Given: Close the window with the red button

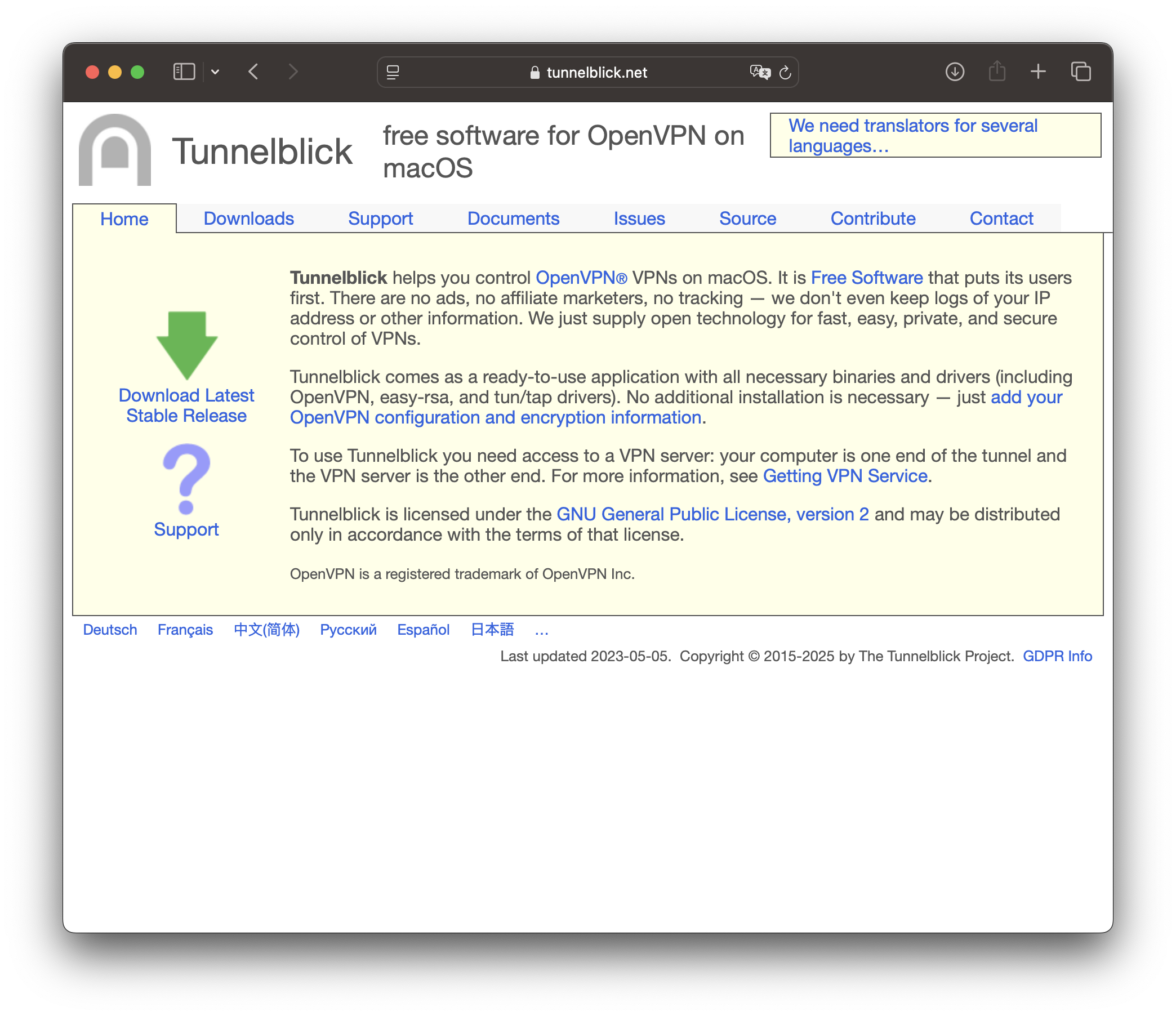Looking at the screenshot, I should pyautogui.click(x=92, y=72).
